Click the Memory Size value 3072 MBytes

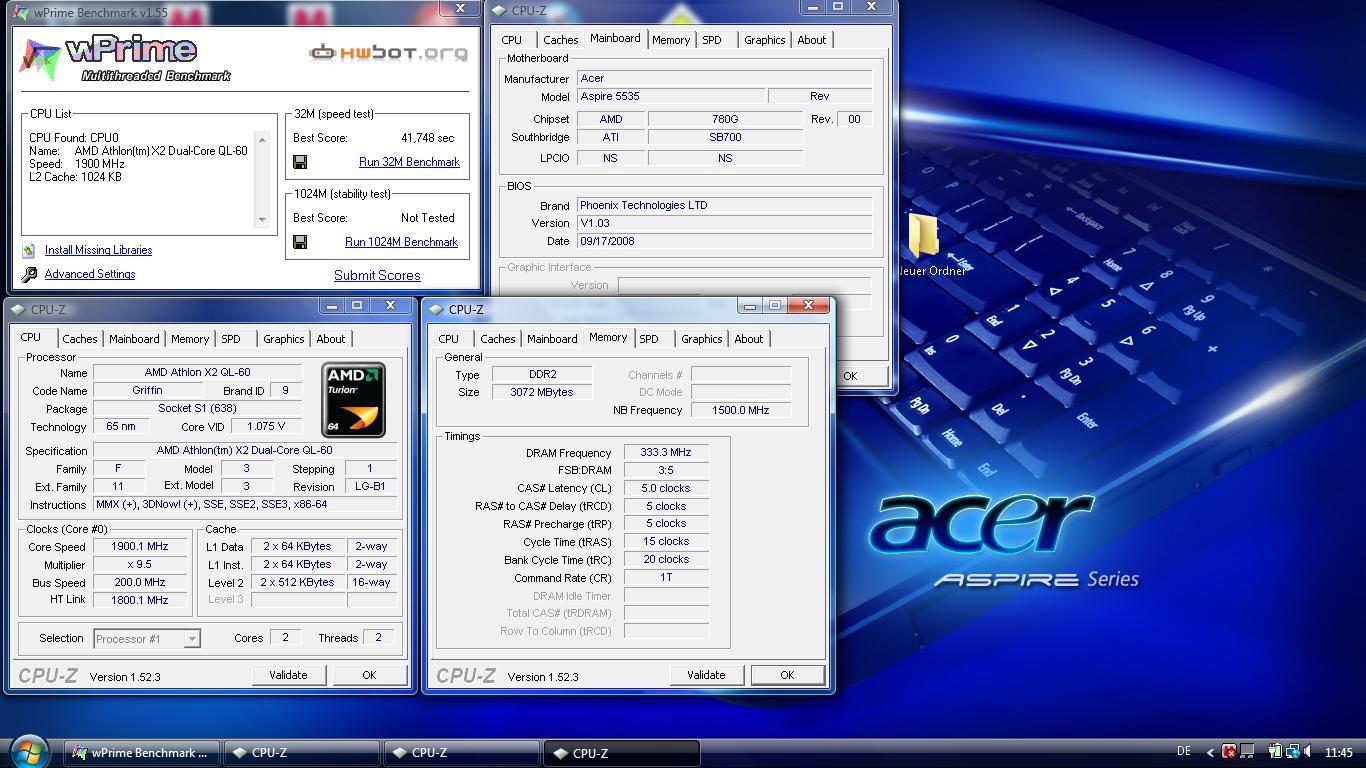click(x=543, y=392)
